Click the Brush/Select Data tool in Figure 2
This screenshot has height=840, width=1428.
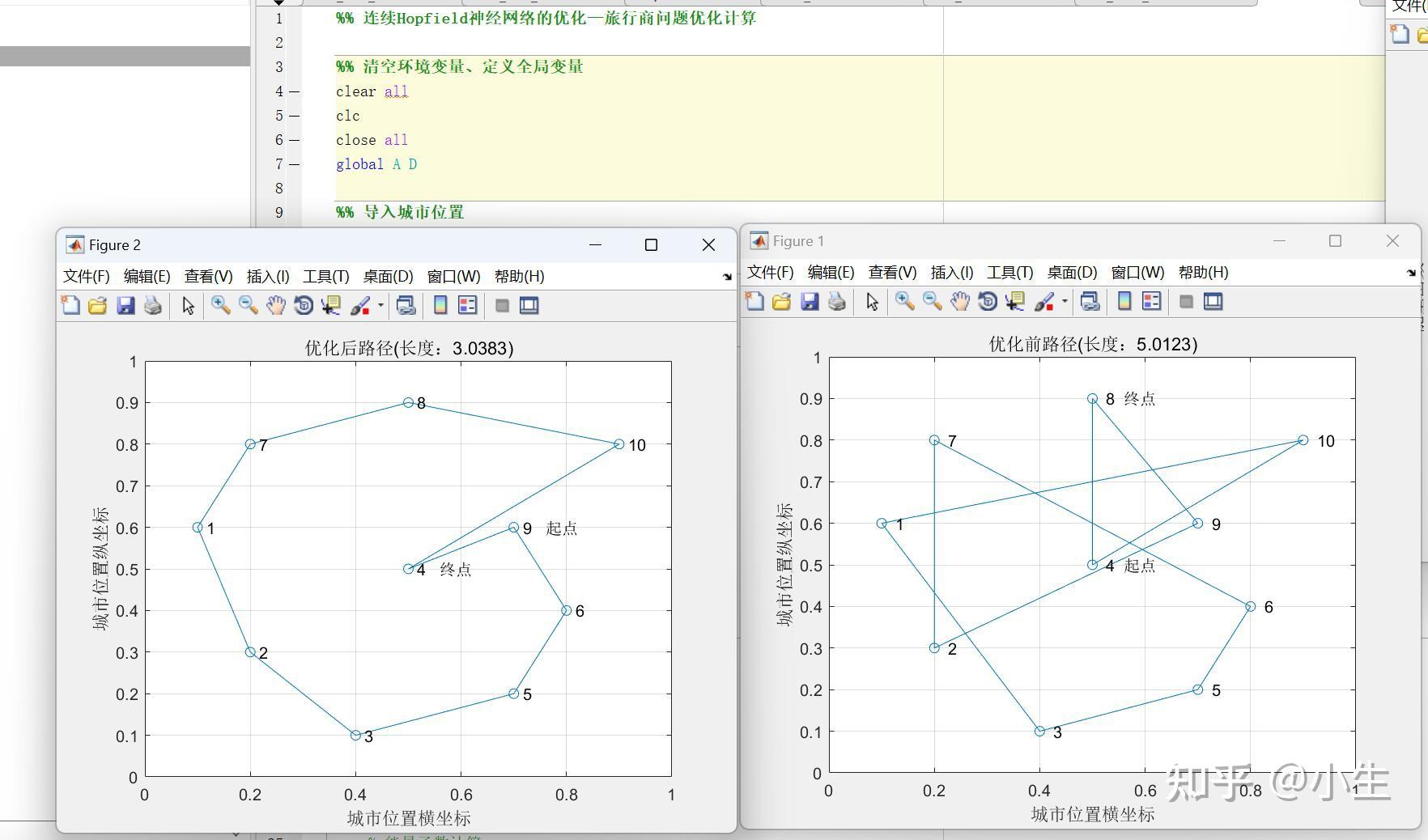[x=359, y=305]
